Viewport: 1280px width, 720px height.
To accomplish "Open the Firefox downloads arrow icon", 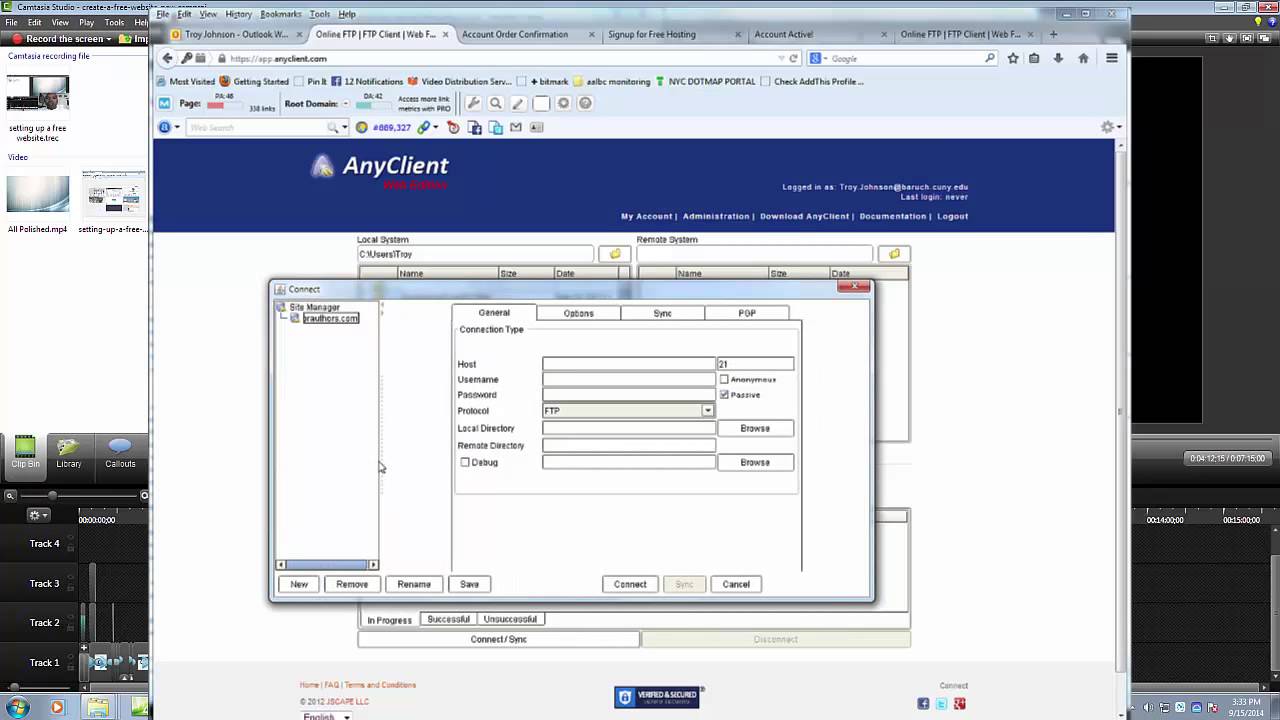I will pos(1058,58).
